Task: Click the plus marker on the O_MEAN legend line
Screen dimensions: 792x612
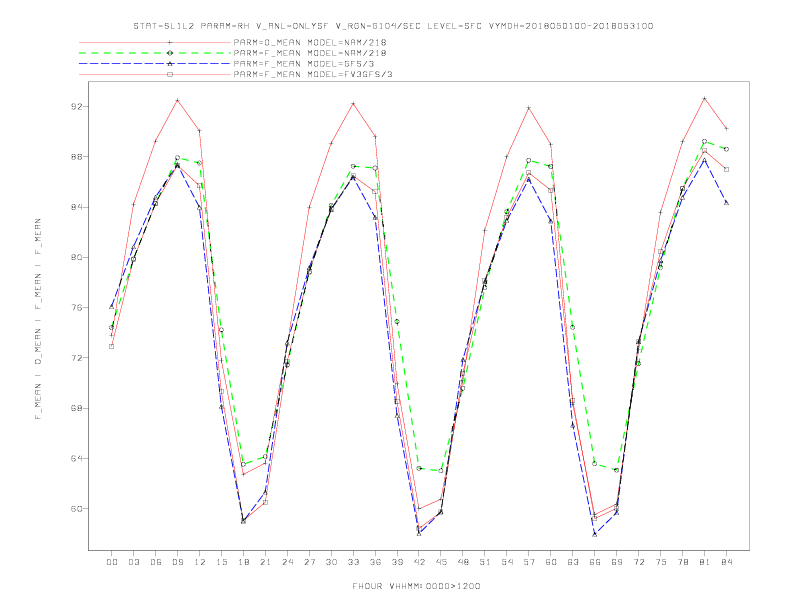Action: tap(170, 42)
